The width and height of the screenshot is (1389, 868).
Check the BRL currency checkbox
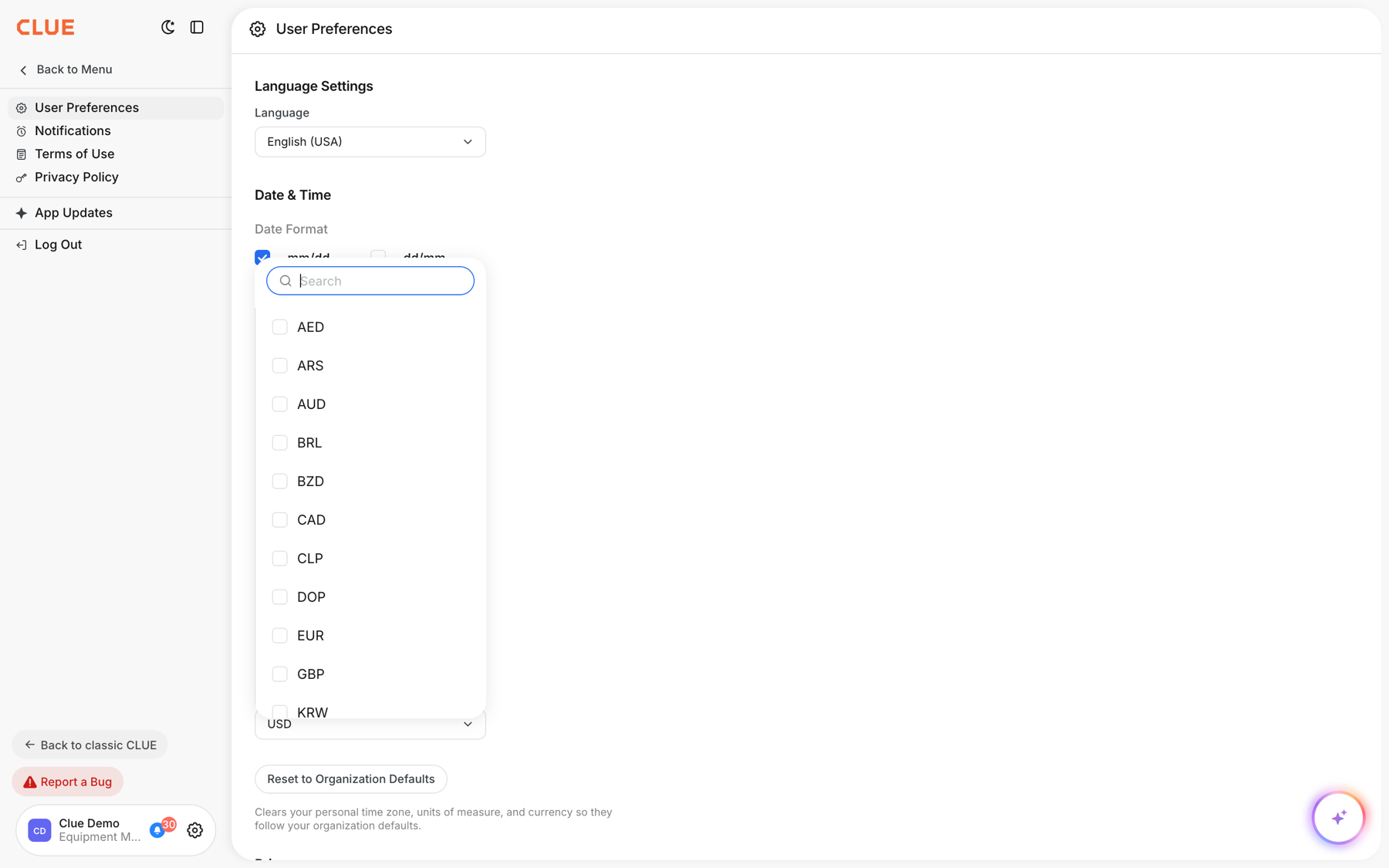point(280,443)
